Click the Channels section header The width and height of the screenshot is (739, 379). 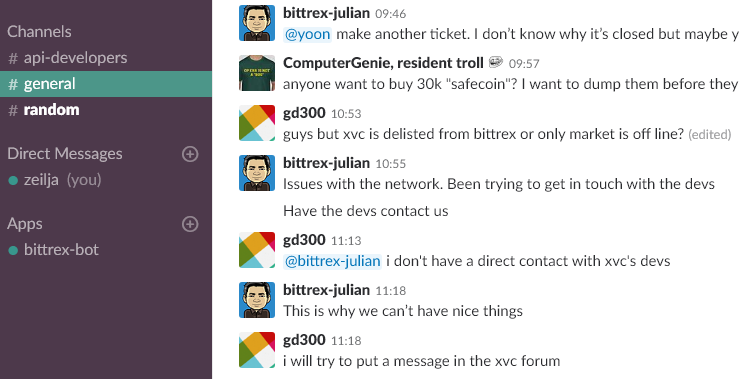pos(39,32)
